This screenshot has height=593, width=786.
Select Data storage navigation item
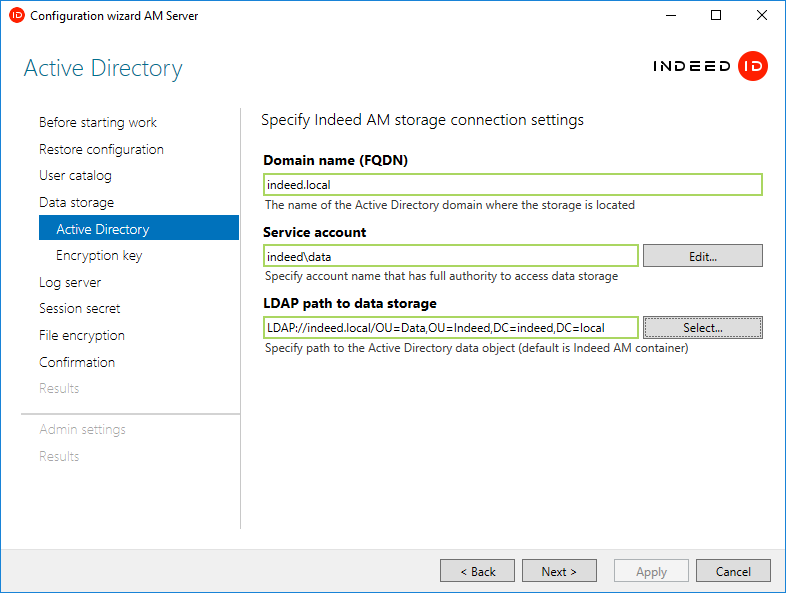76,202
